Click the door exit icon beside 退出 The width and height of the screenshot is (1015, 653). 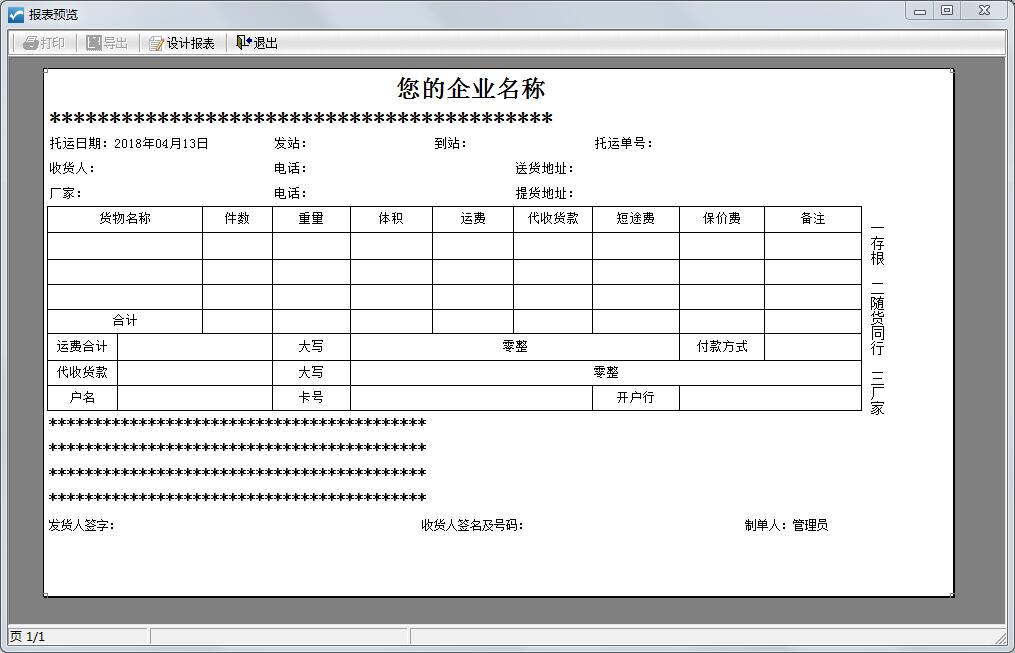243,43
